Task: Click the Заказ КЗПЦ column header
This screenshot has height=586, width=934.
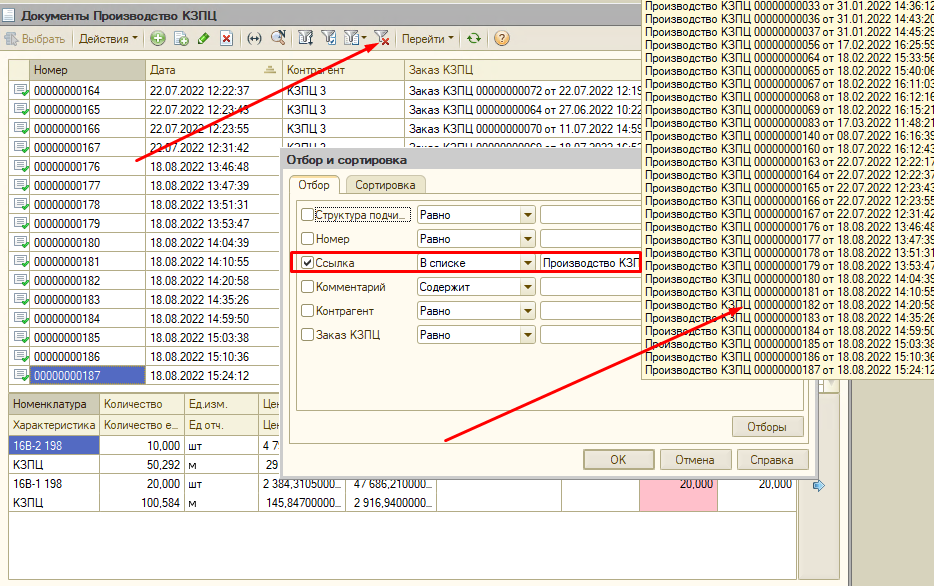Action: [x=523, y=70]
